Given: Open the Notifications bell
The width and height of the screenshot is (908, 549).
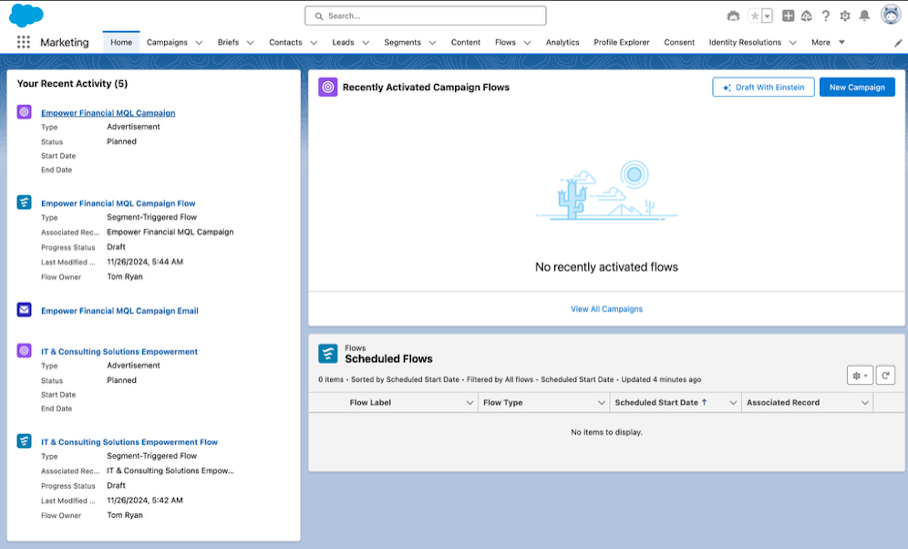Looking at the screenshot, I should (x=864, y=16).
